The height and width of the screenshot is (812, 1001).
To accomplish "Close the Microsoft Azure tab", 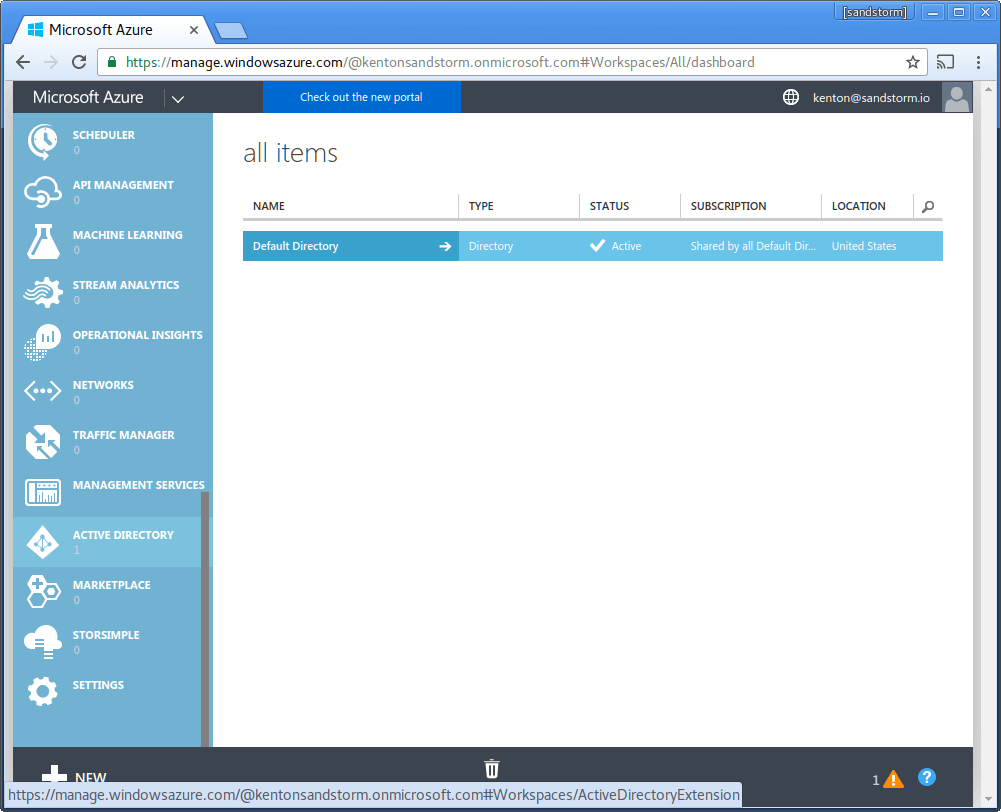I will click(193, 30).
